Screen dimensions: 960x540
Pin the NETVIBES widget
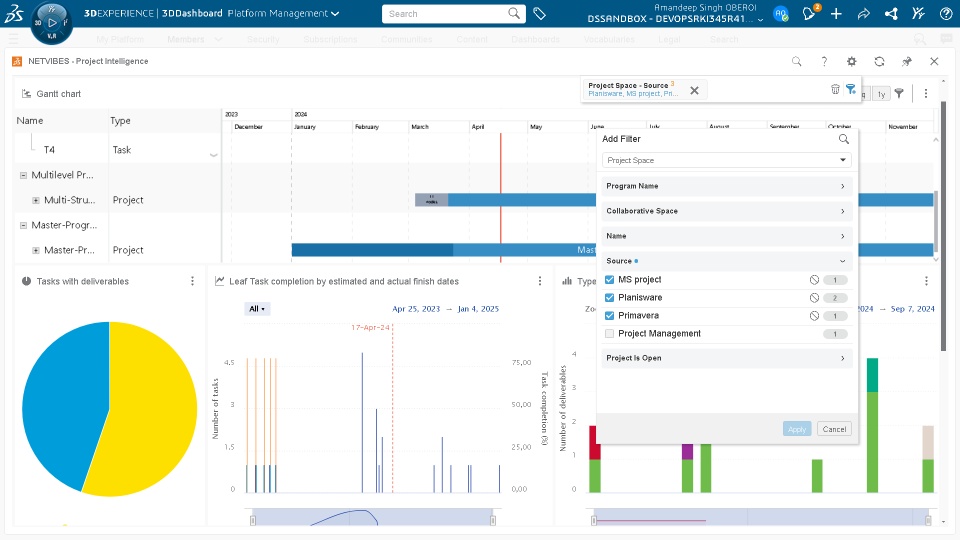point(907,61)
